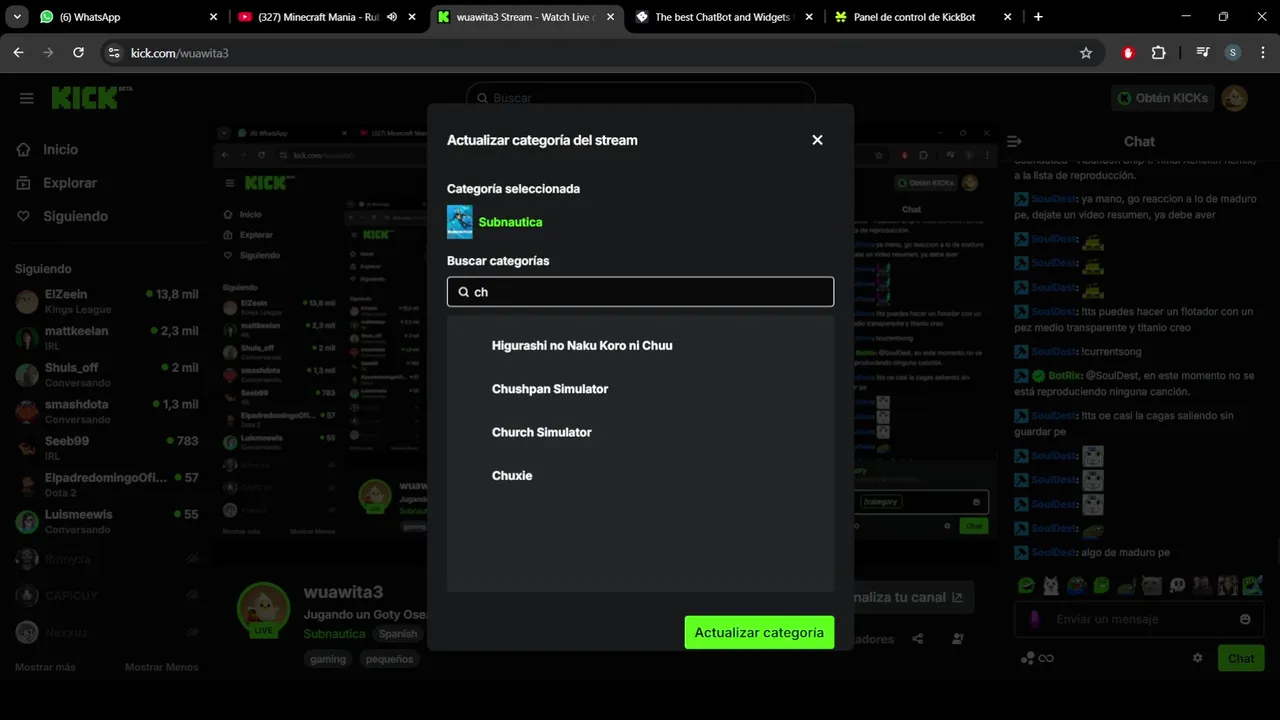Switch to The best ChatBot and Widgets tab

coord(725,17)
